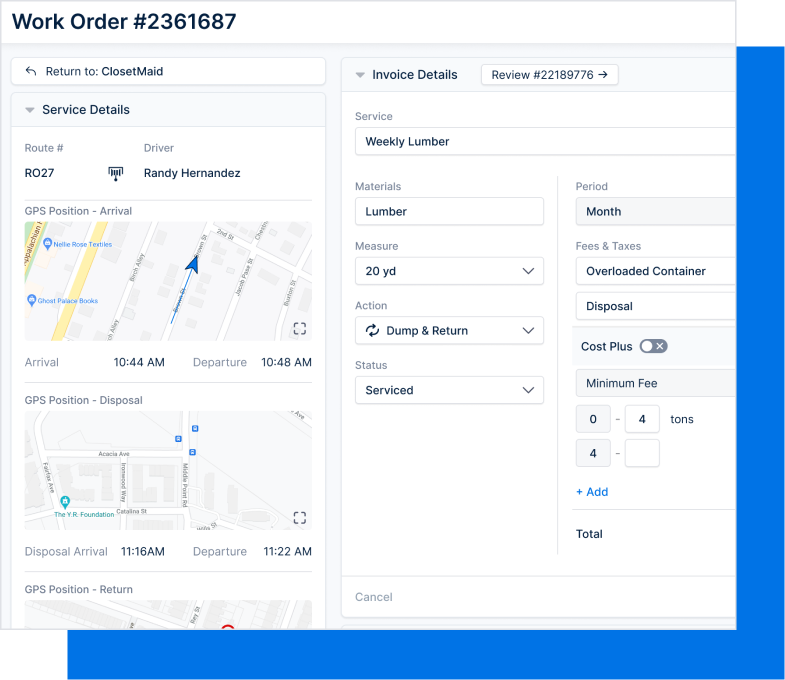
Task: Click the 10:44 AM arrival time
Action: [139, 362]
